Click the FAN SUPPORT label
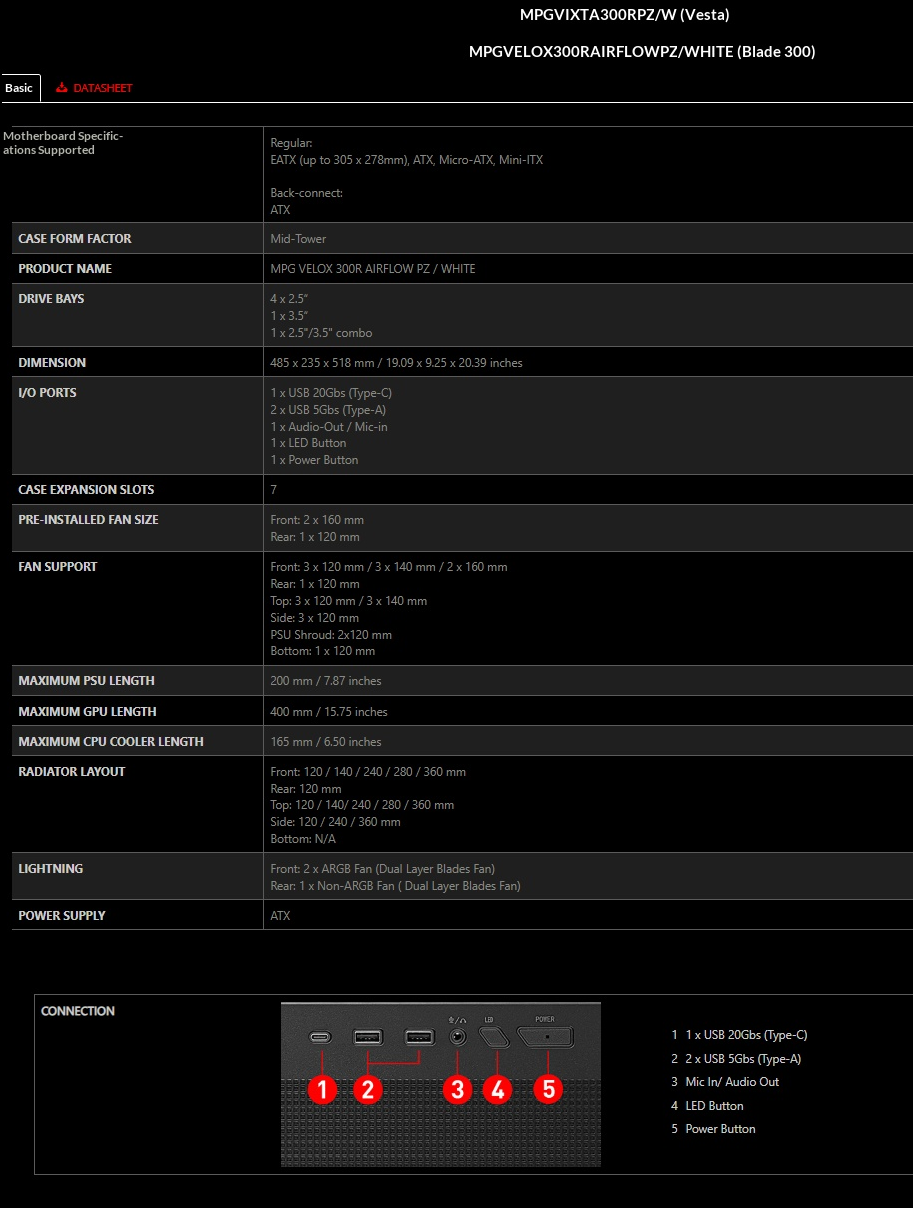Image resolution: width=913 pixels, height=1208 pixels. tap(58, 567)
